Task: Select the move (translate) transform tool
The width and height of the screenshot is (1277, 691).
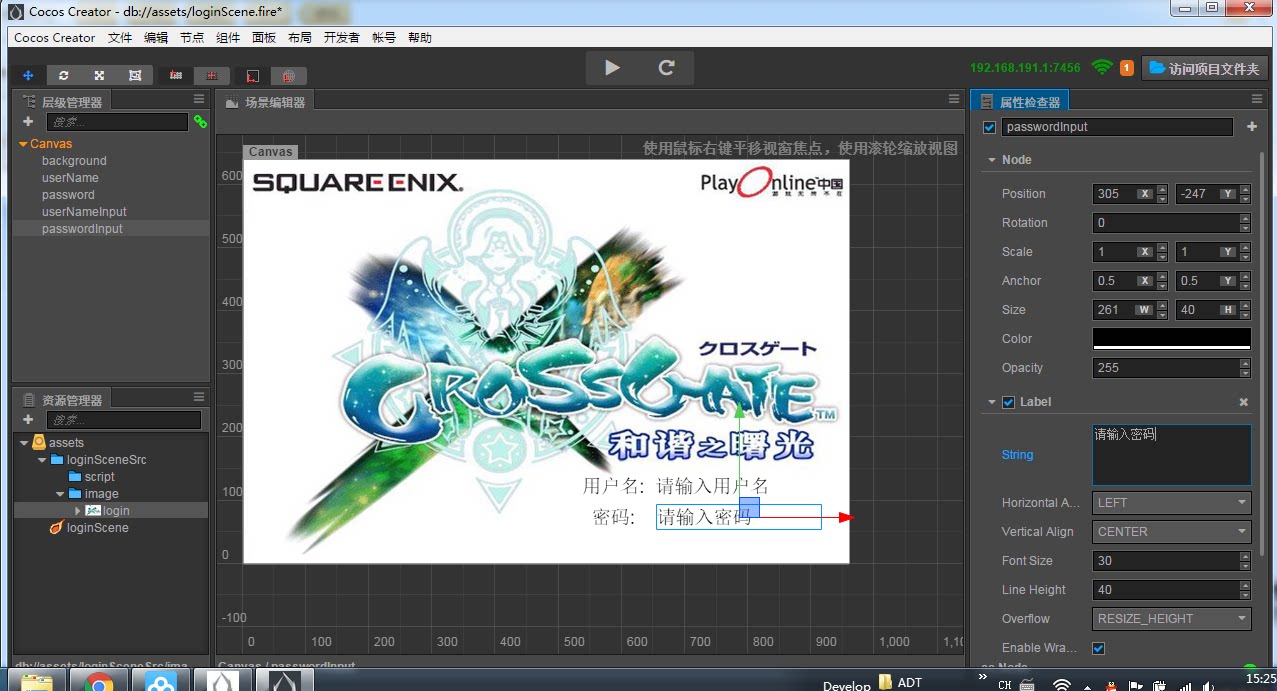Action: 28,76
